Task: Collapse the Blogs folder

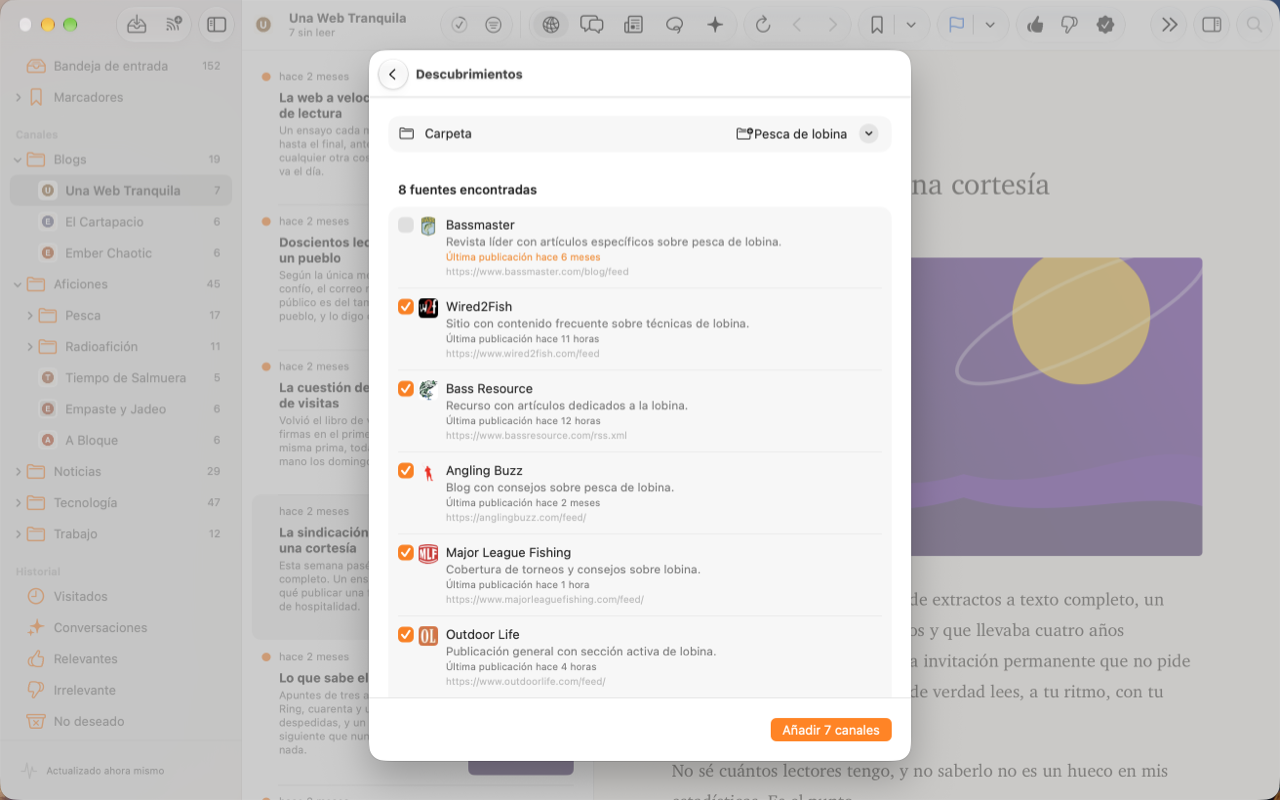Action: click(x=18, y=160)
